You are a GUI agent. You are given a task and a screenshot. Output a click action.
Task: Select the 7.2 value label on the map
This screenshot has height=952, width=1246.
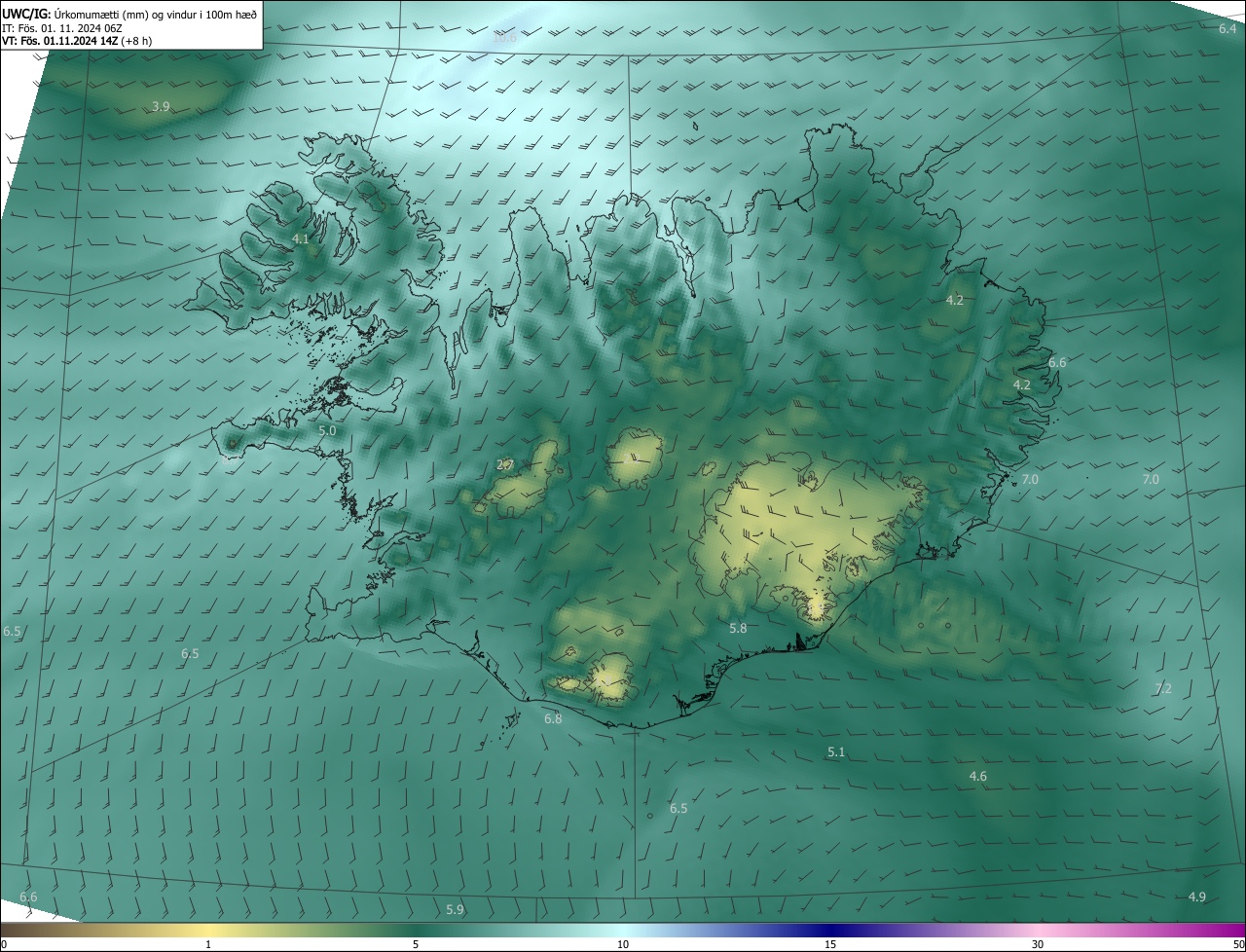pos(1162,689)
